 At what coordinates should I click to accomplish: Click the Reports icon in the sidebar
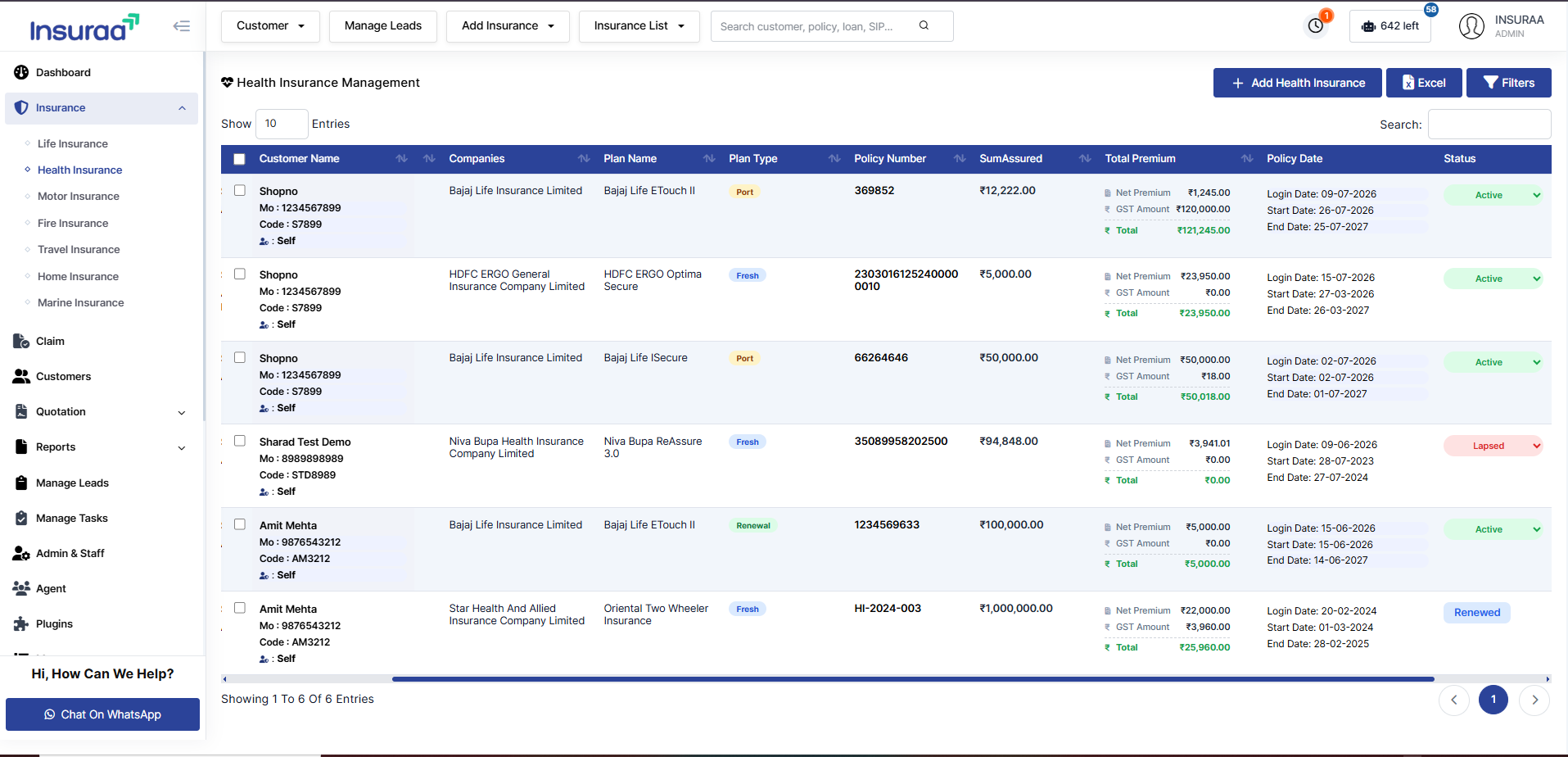[21, 446]
